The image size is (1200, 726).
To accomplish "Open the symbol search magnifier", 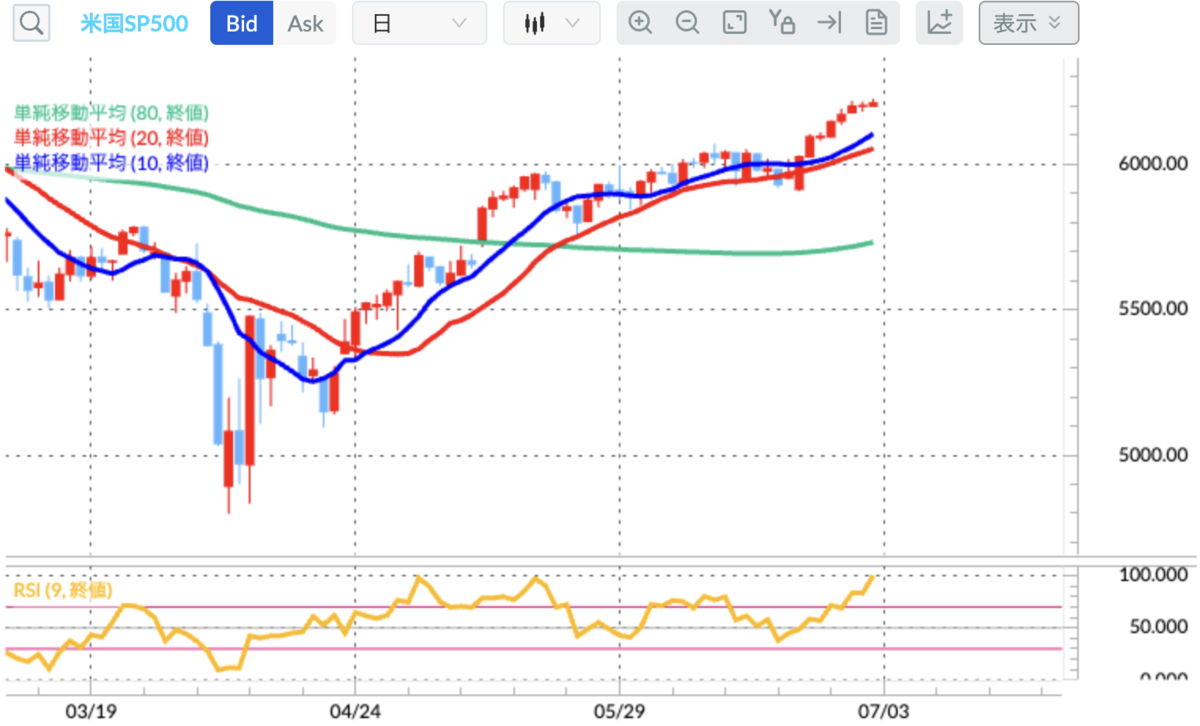I will [x=32, y=23].
